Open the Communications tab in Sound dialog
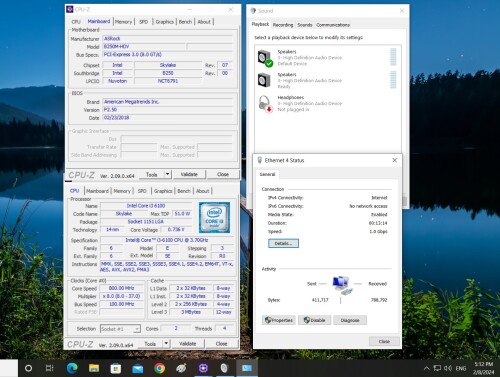This screenshot has width=500, height=377. (x=333, y=25)
